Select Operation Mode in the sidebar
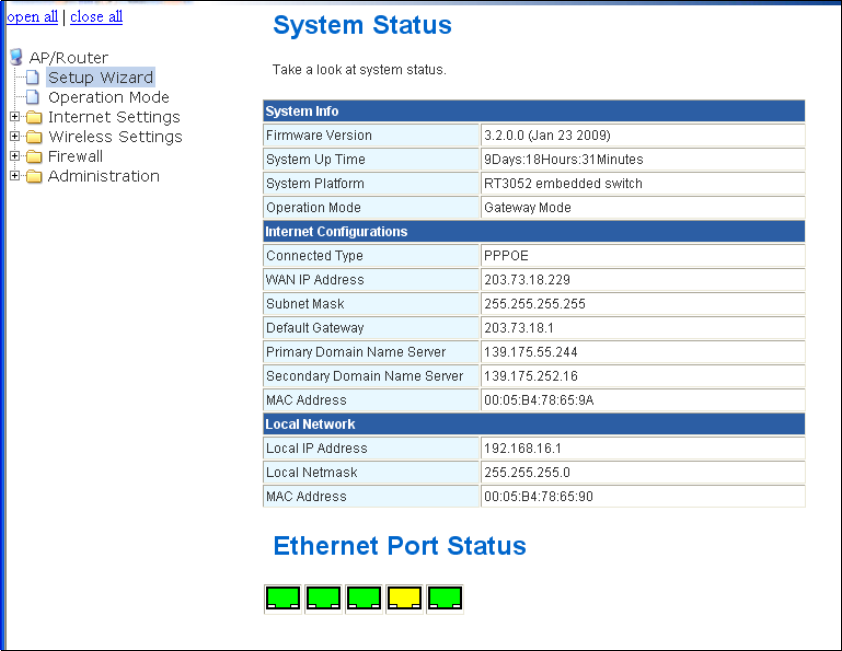The height and width of the screenshot is (651, 842). click(108, 97)
